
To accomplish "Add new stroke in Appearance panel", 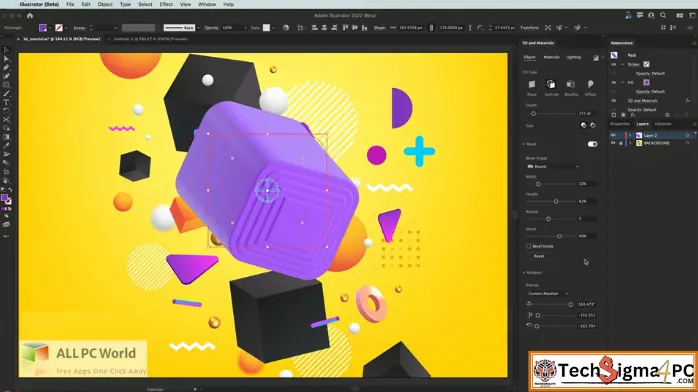I will [614, 115].
